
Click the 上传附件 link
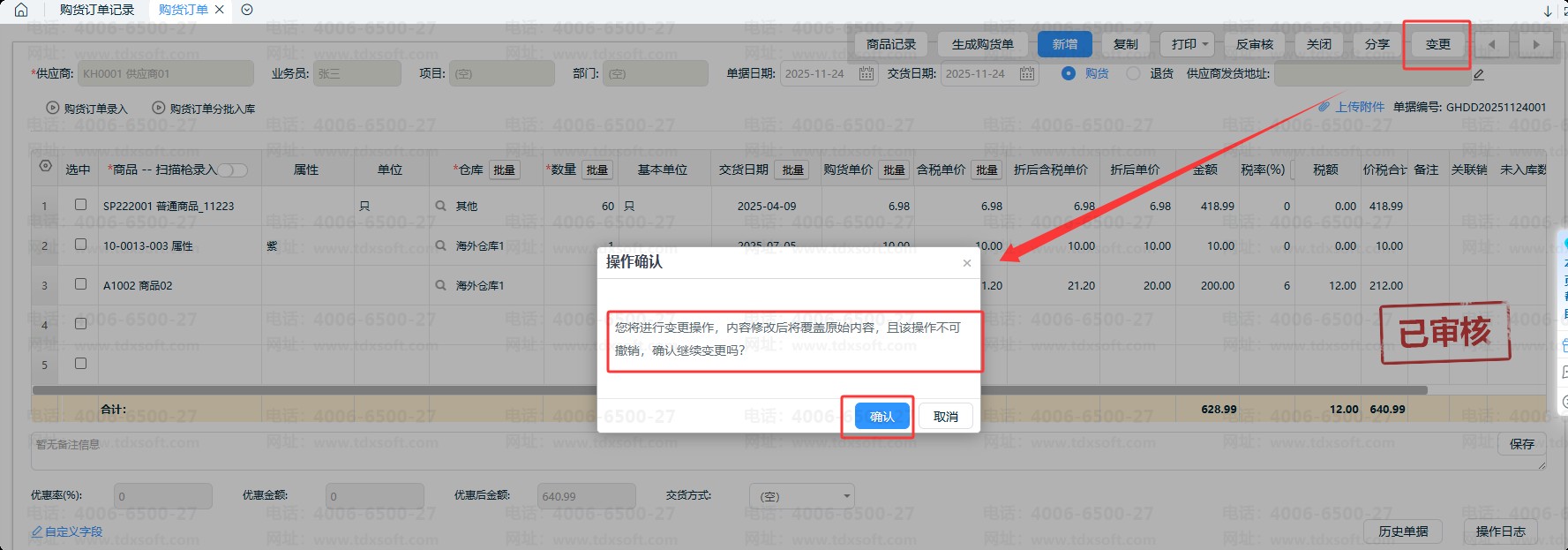click(1359, 107)
